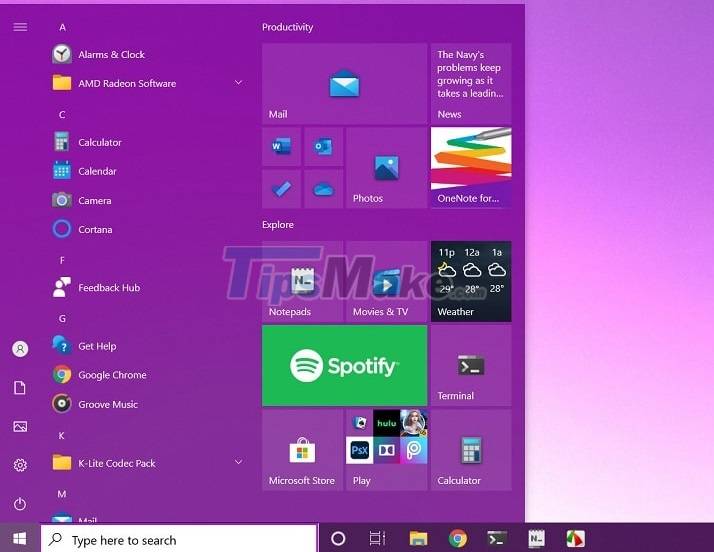Click the Type here to search box
714x552 pixels.
[178, 539]
